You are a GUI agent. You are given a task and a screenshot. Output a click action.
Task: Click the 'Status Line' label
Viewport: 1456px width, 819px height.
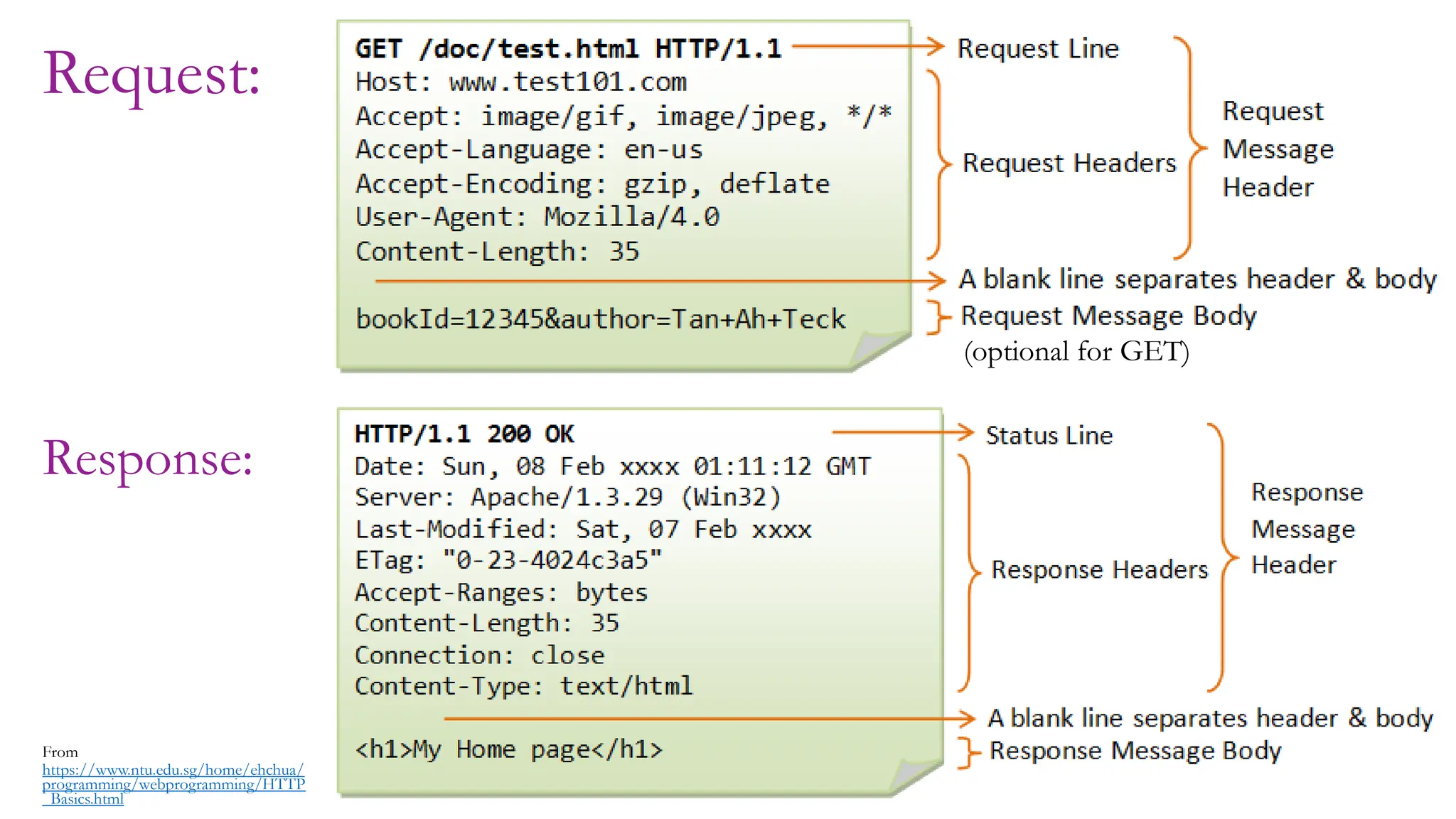click(x=1049, y=435)
